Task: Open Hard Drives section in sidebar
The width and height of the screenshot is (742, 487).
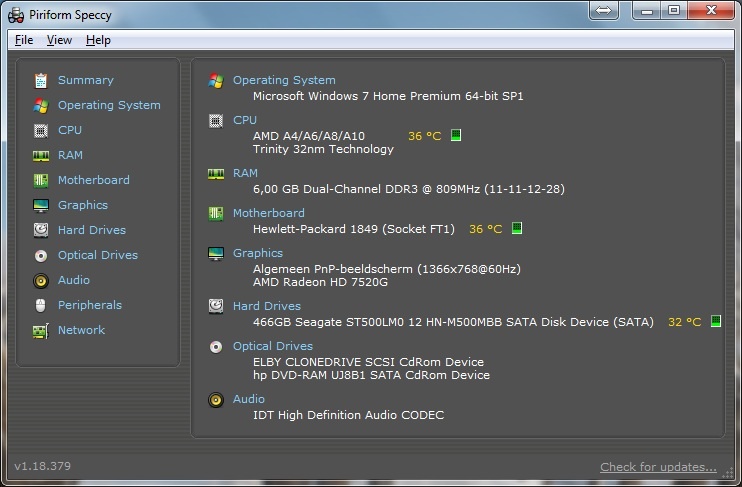Action: (x=92, y=230)
